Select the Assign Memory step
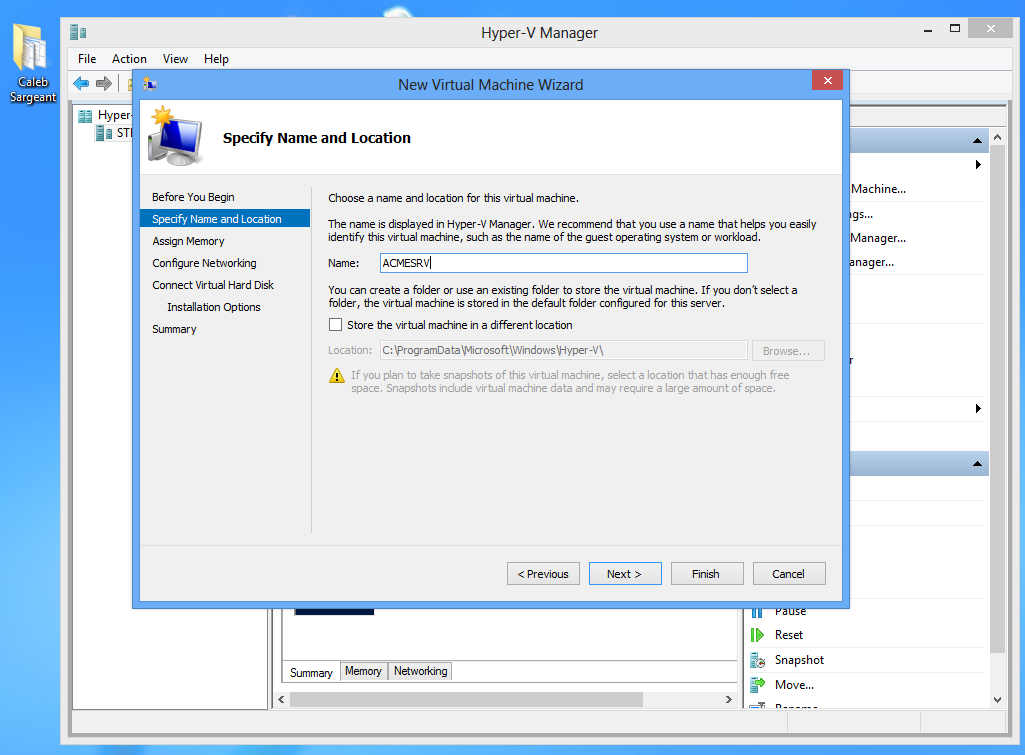 188,241
